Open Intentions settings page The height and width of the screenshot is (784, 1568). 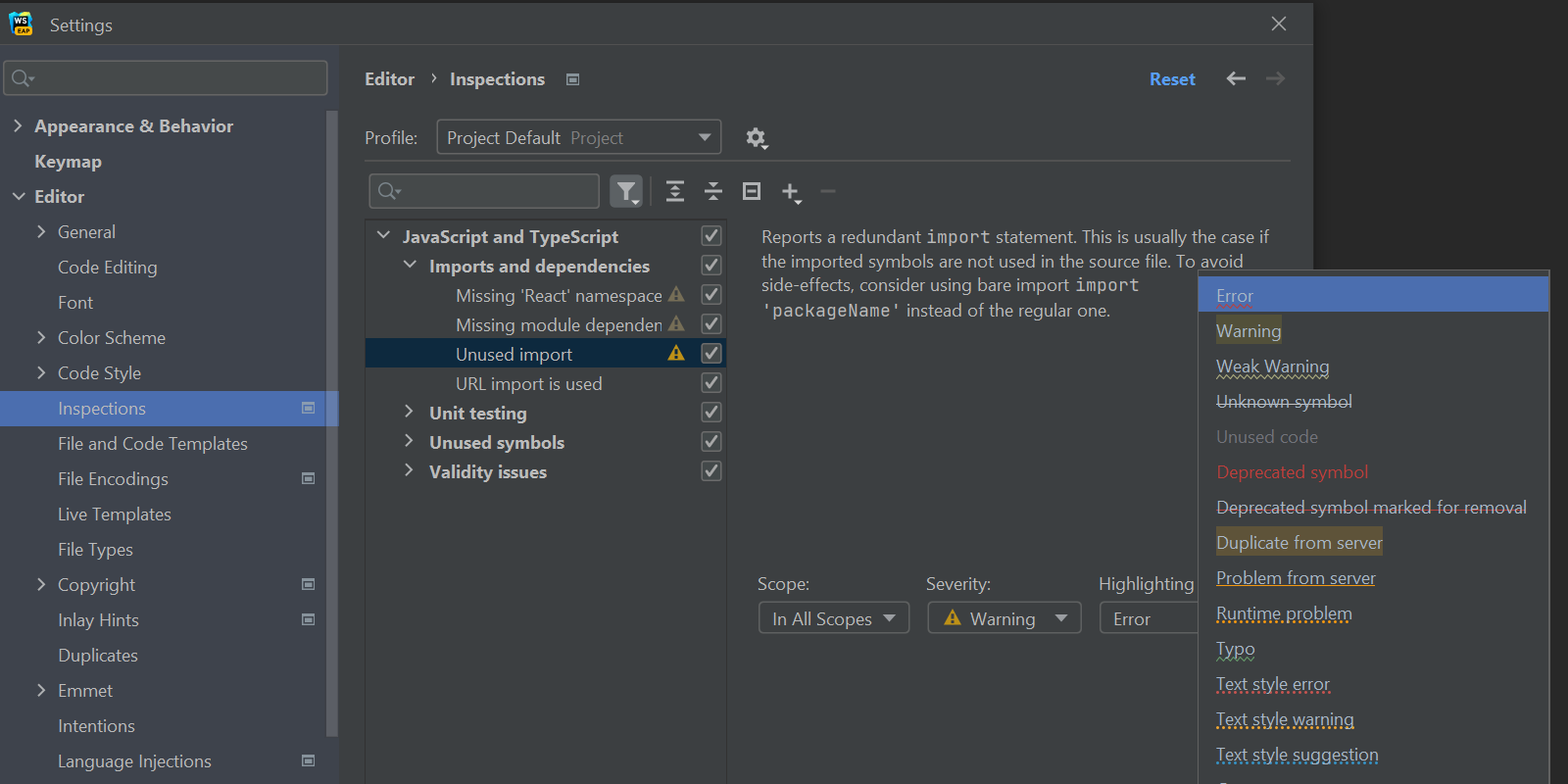coord(96,725)
